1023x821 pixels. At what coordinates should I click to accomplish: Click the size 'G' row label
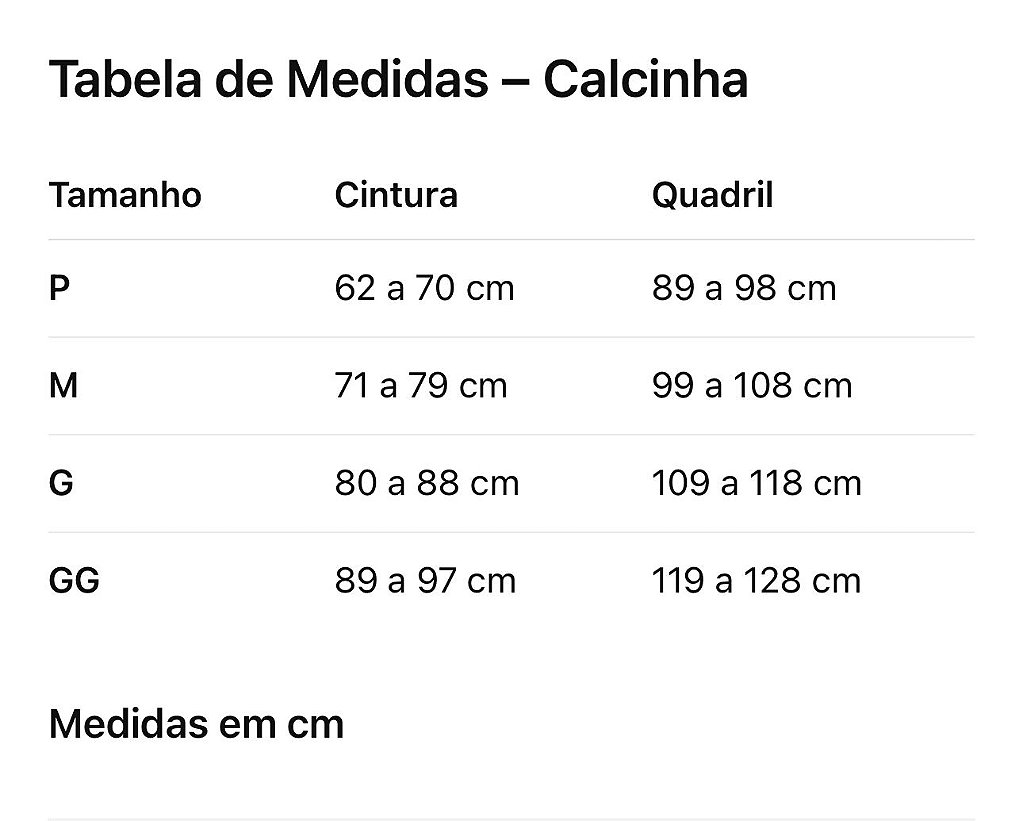pos(61,483)
